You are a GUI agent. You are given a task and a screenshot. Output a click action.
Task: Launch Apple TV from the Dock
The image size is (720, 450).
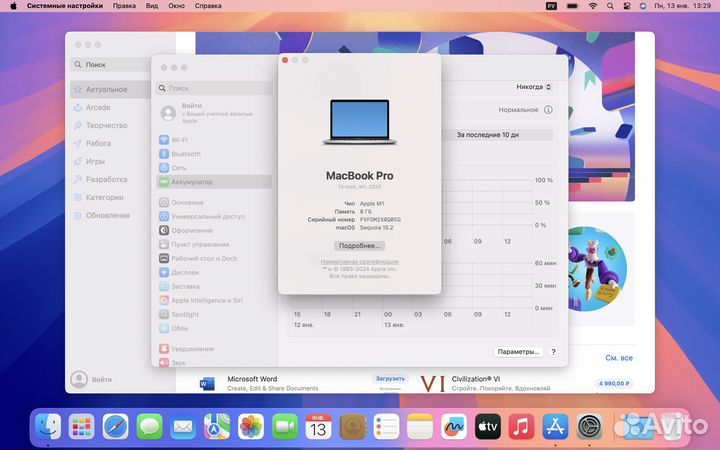488,427
